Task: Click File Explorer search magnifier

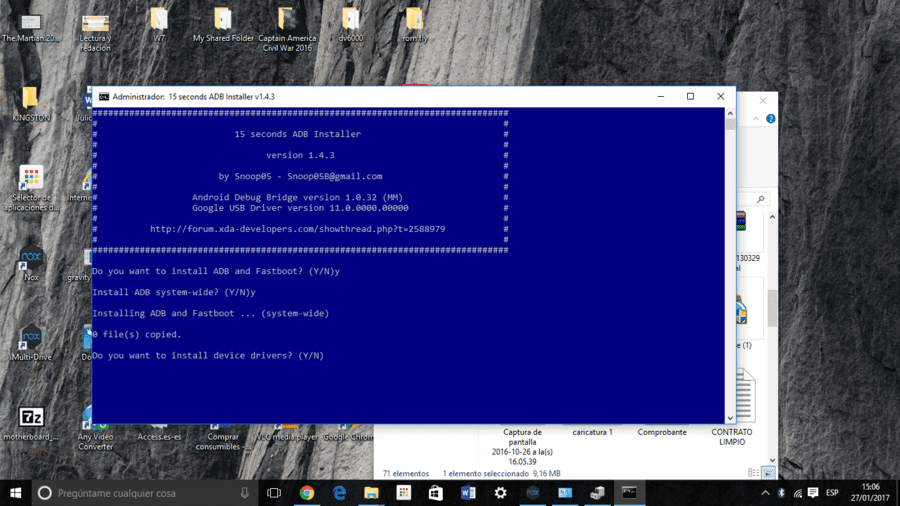Action: [761, 199]
